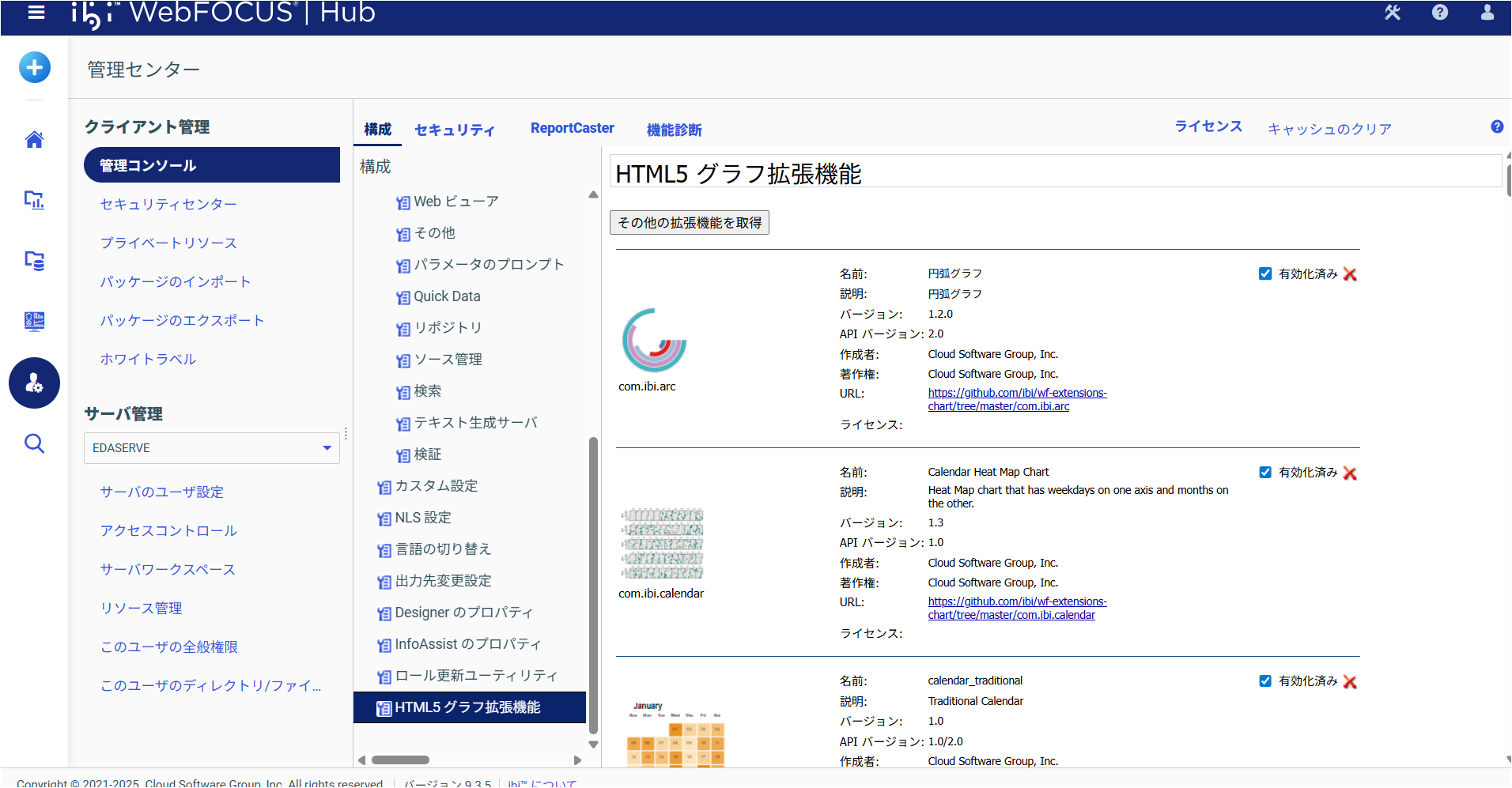The width and height of the screenshot is (1512, 788).
Task: Uncheck 有効化済み for 円弧グラフ
Action: 1265,273
